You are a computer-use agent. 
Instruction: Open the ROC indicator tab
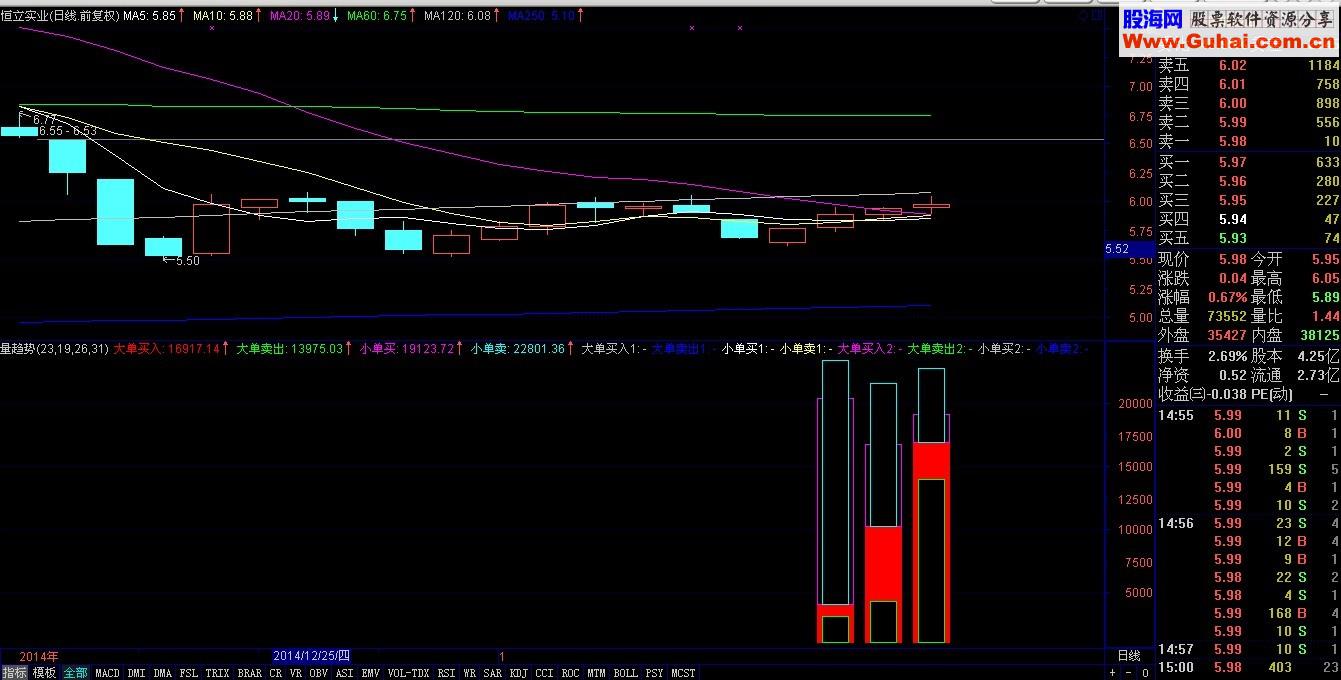click(x=571, y=673)
